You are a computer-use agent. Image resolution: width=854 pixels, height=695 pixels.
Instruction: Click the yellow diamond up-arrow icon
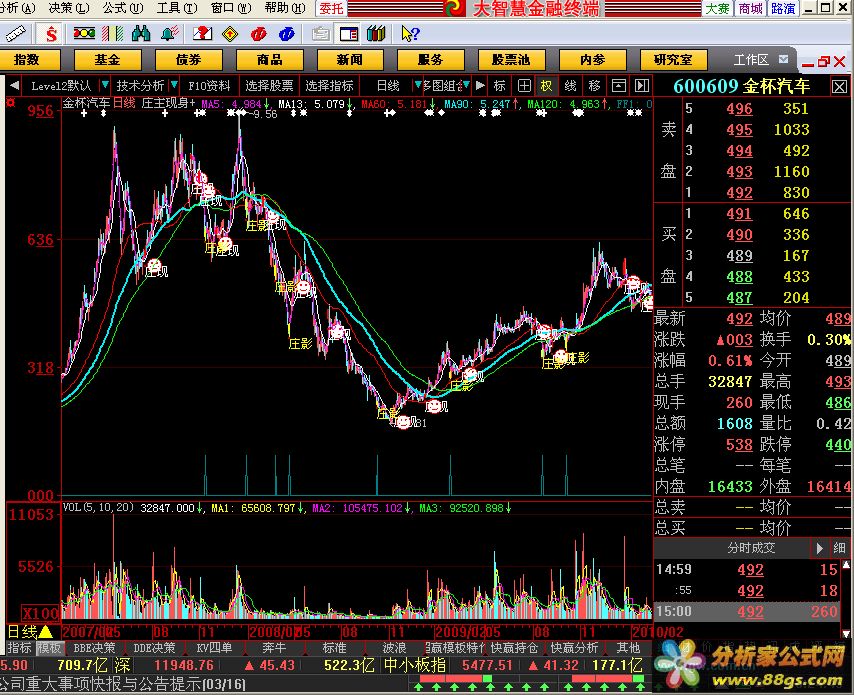230,34
